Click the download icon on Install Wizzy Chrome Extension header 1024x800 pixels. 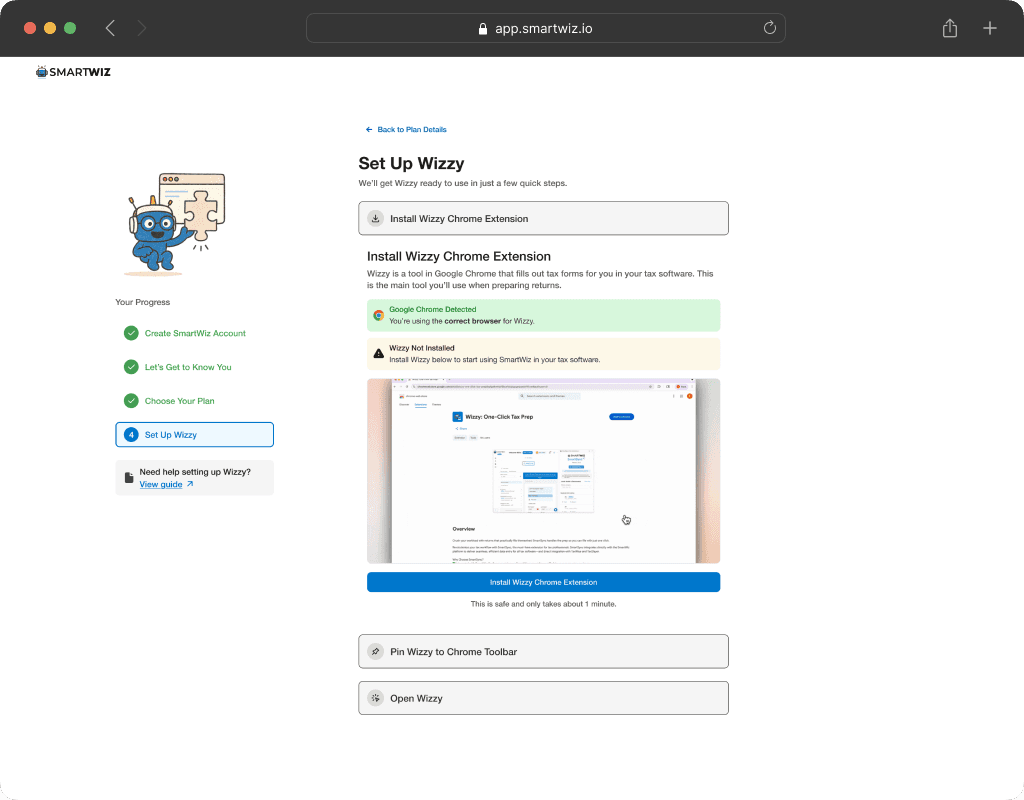(x=375, y=218)
